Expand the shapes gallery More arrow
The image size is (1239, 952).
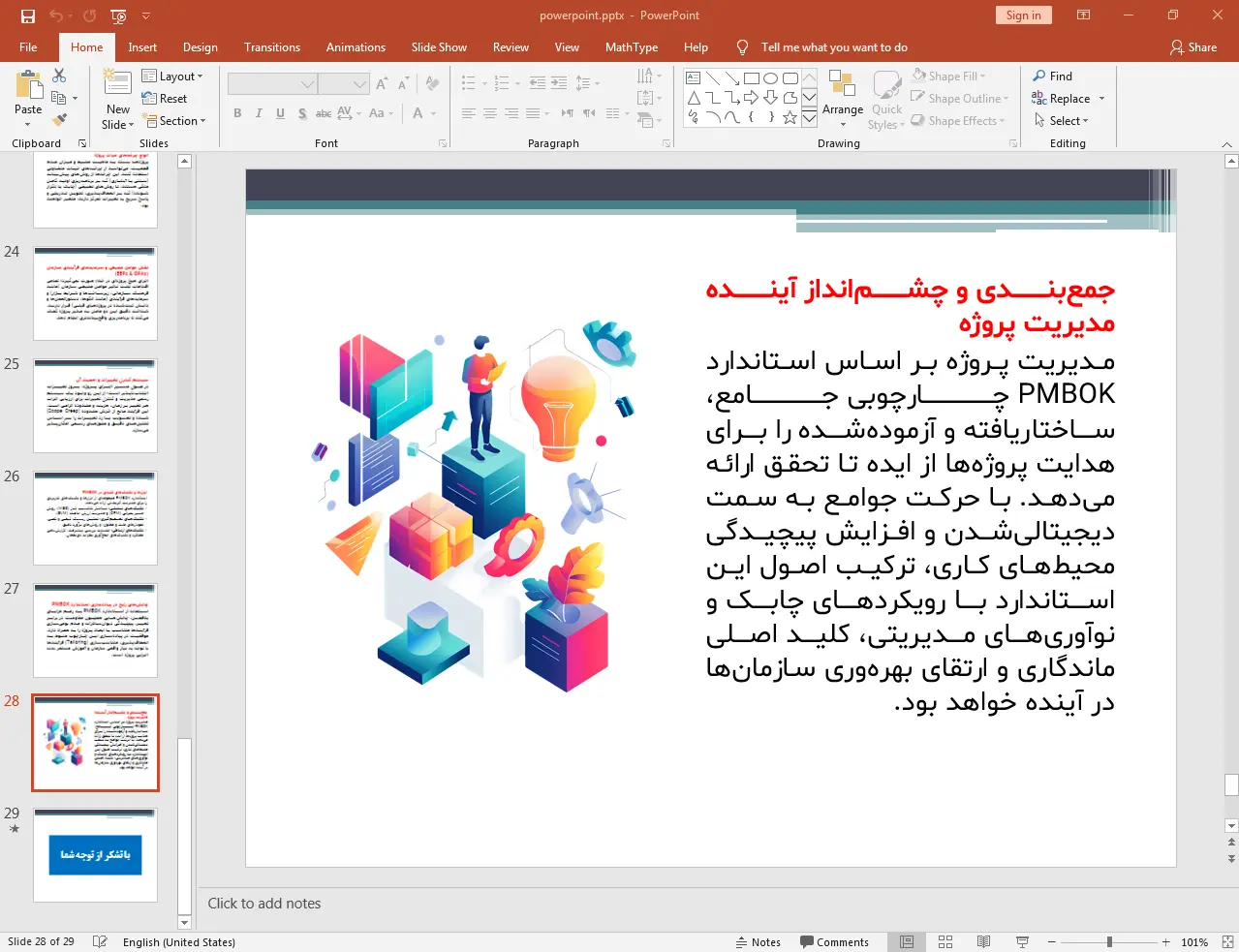tap(810, 117)
